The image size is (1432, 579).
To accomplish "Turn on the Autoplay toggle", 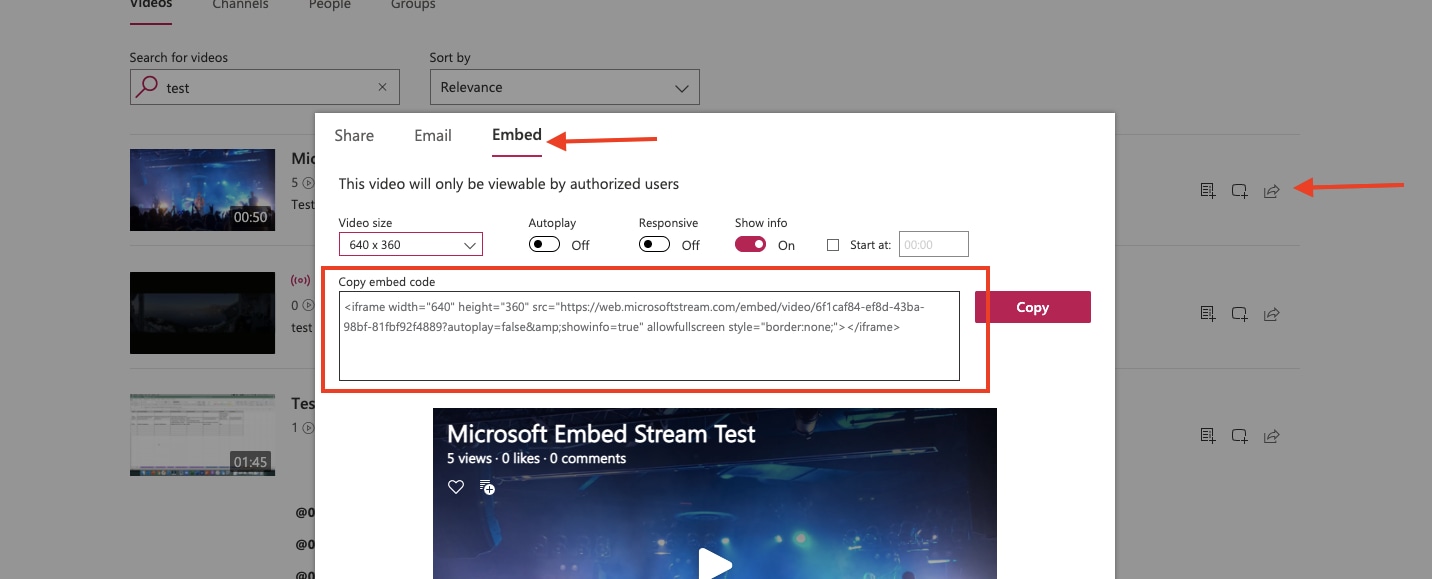I will click(544, 244).
